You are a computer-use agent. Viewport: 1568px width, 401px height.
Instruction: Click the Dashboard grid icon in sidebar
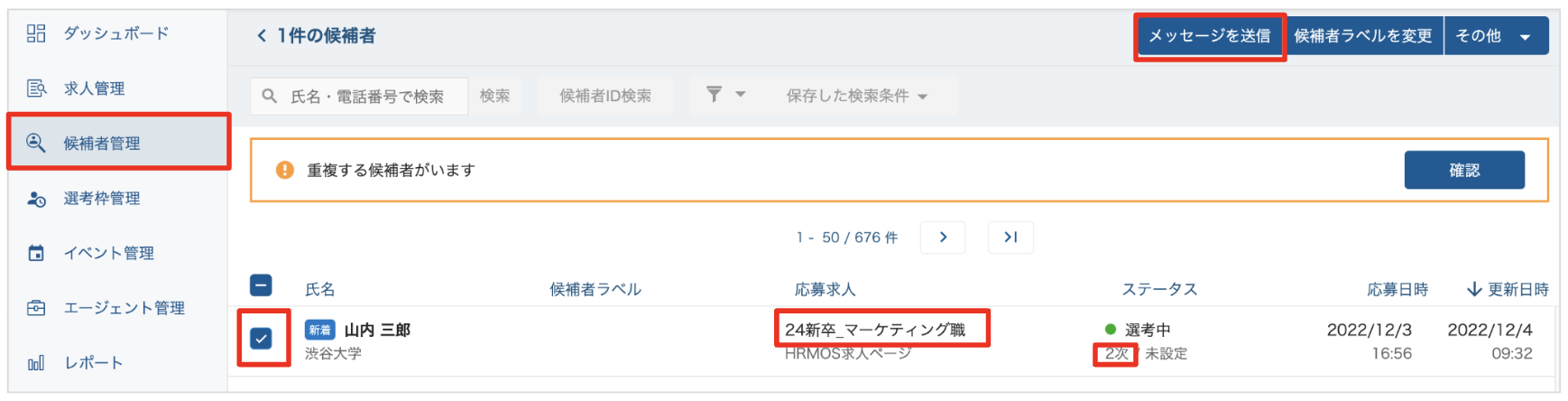tap(36, 33)
